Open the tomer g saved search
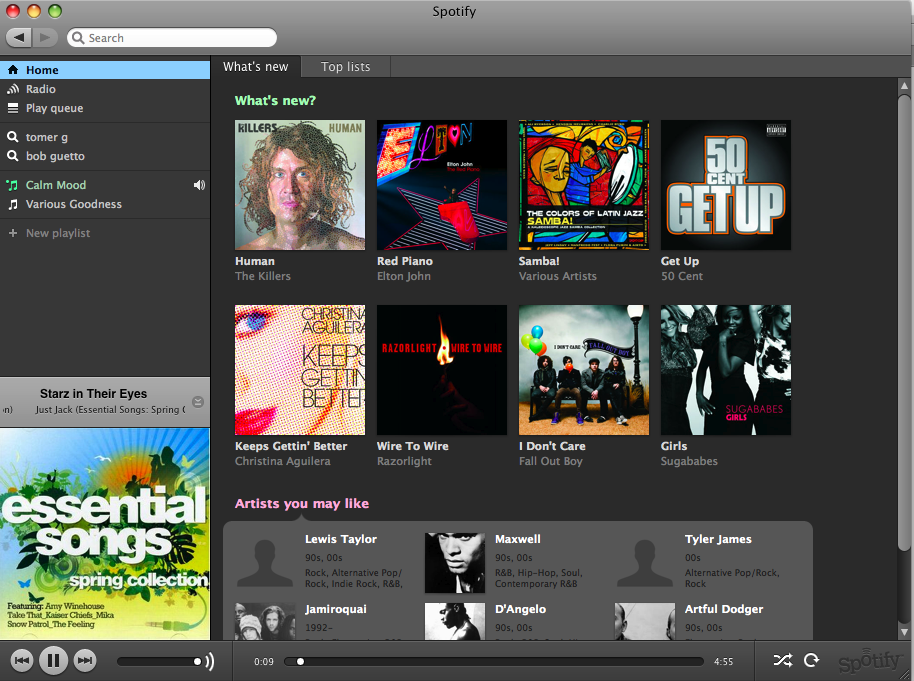 [x=105, y=137]
